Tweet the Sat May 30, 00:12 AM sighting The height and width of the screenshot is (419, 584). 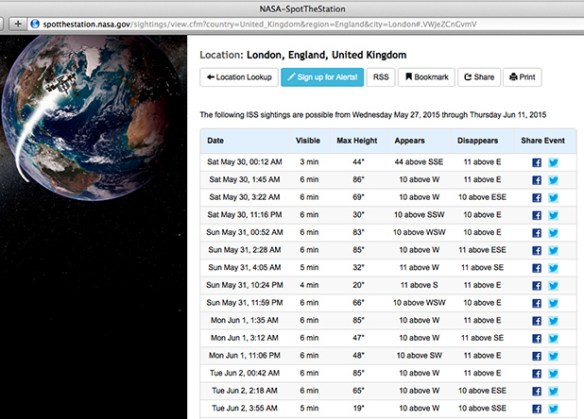coord(553,162)
